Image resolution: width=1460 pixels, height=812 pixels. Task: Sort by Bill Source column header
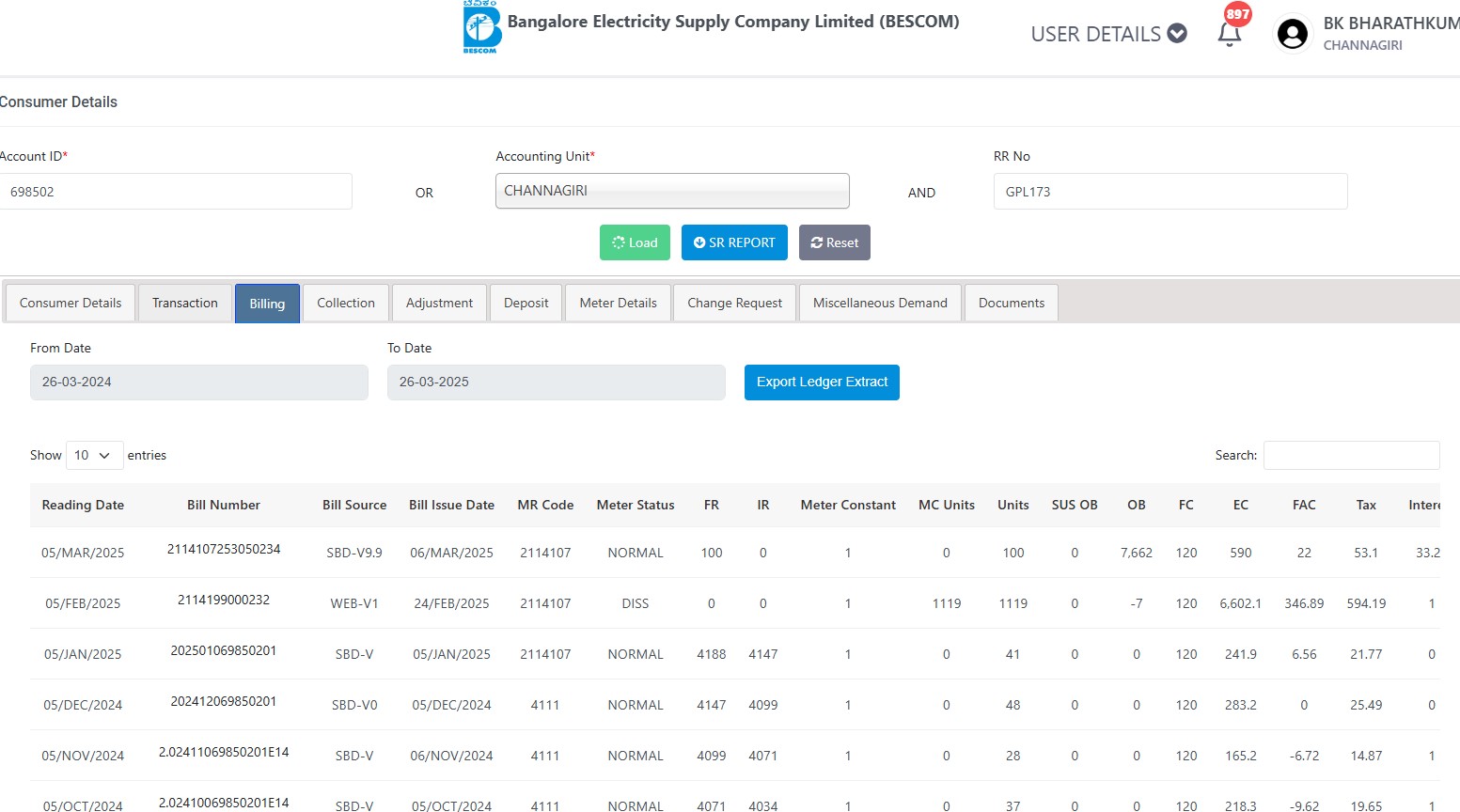354,505
